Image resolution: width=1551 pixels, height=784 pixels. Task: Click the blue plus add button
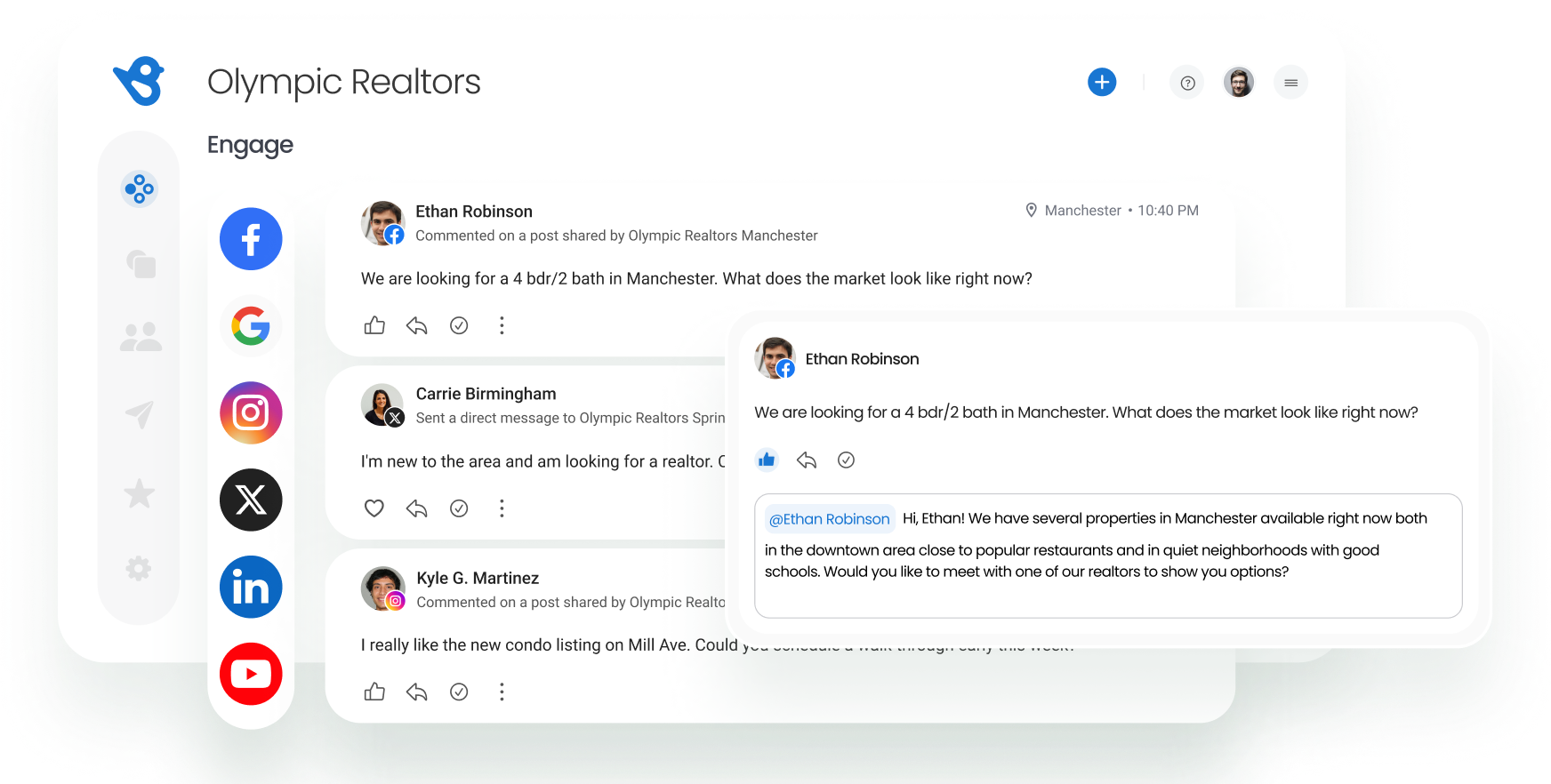(1102, 83)
